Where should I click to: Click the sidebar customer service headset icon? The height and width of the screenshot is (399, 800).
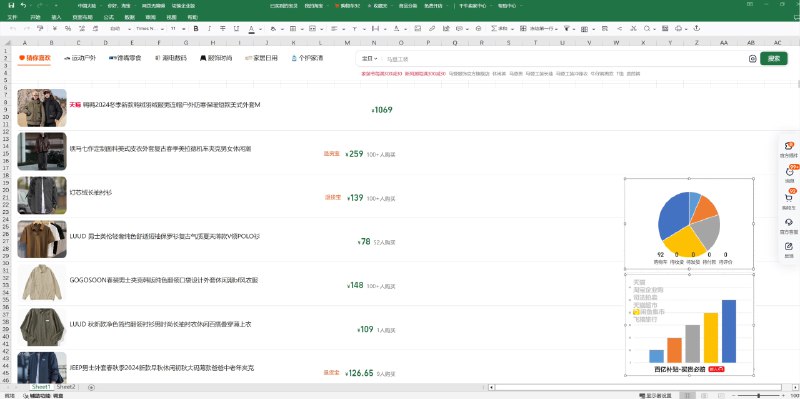789,222
